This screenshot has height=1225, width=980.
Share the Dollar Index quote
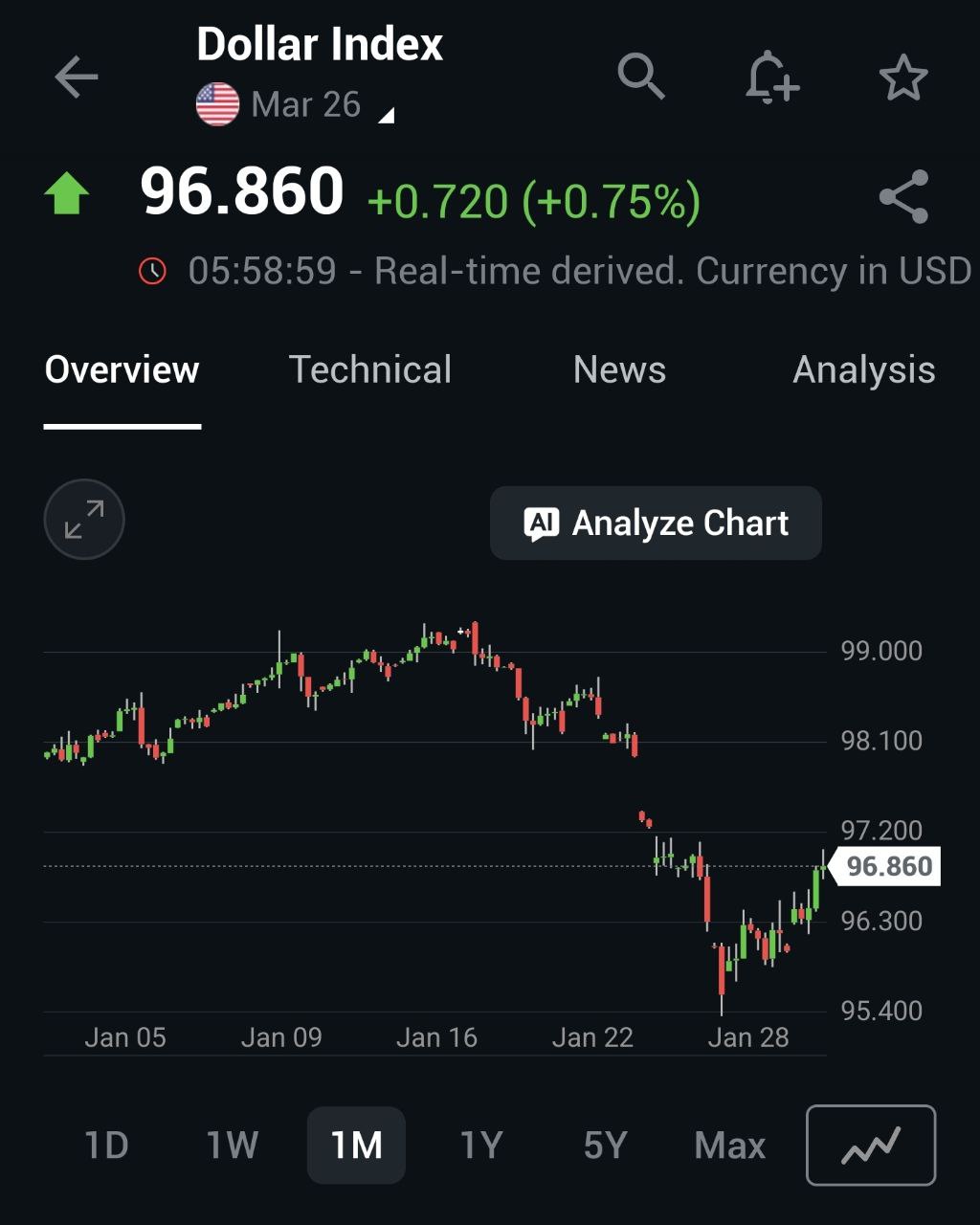[903, 197]
